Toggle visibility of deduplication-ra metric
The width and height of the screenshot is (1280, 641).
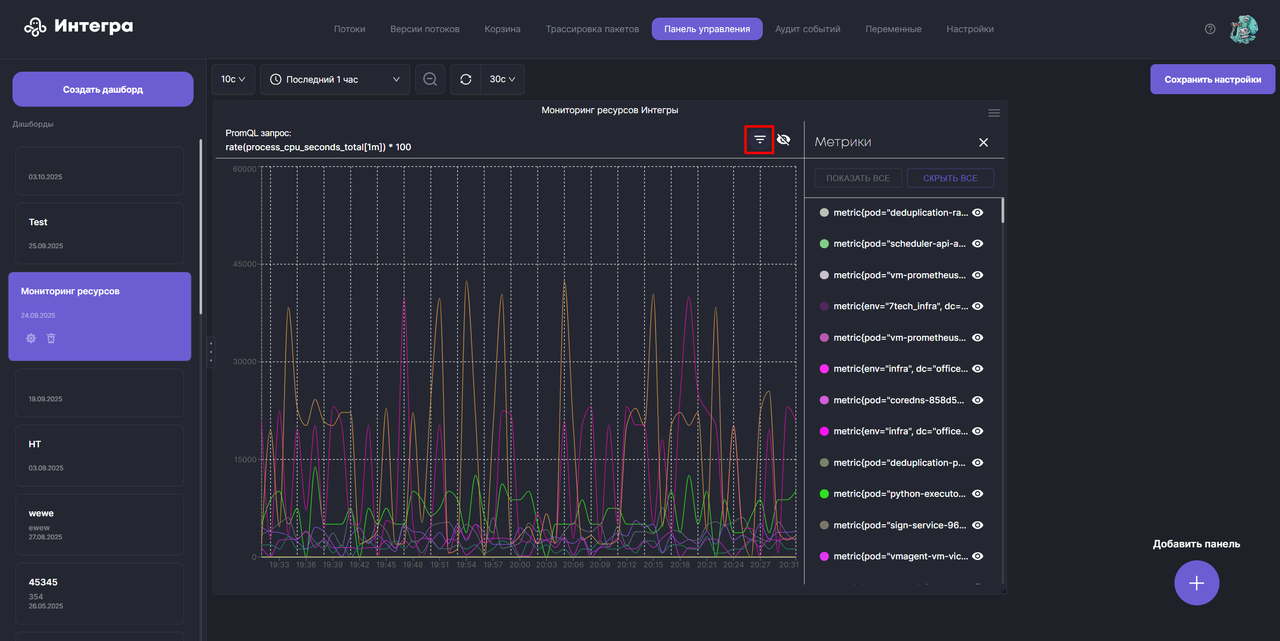click(978, 212)
